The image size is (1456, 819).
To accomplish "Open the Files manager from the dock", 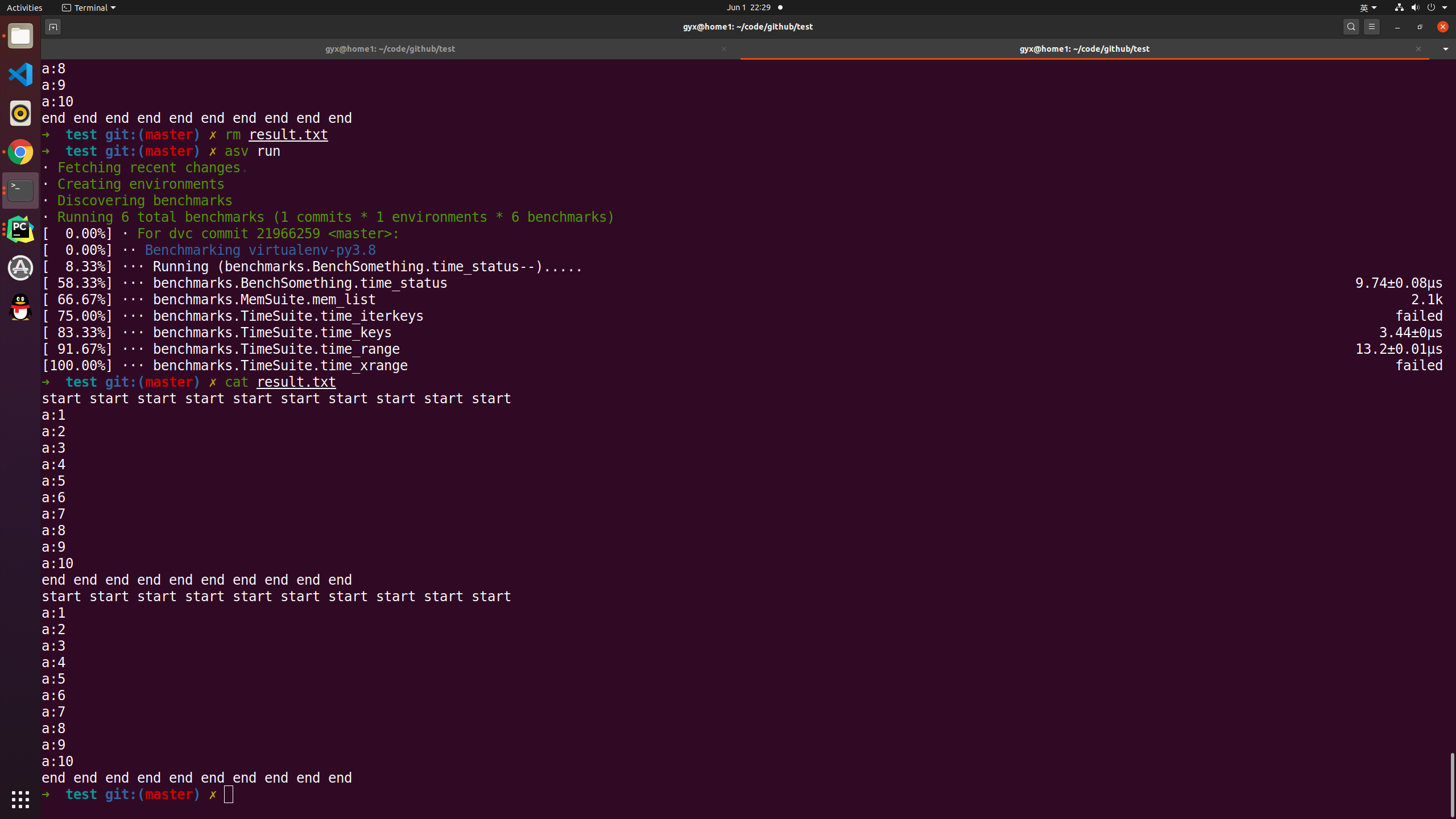I will click(20, 36).
